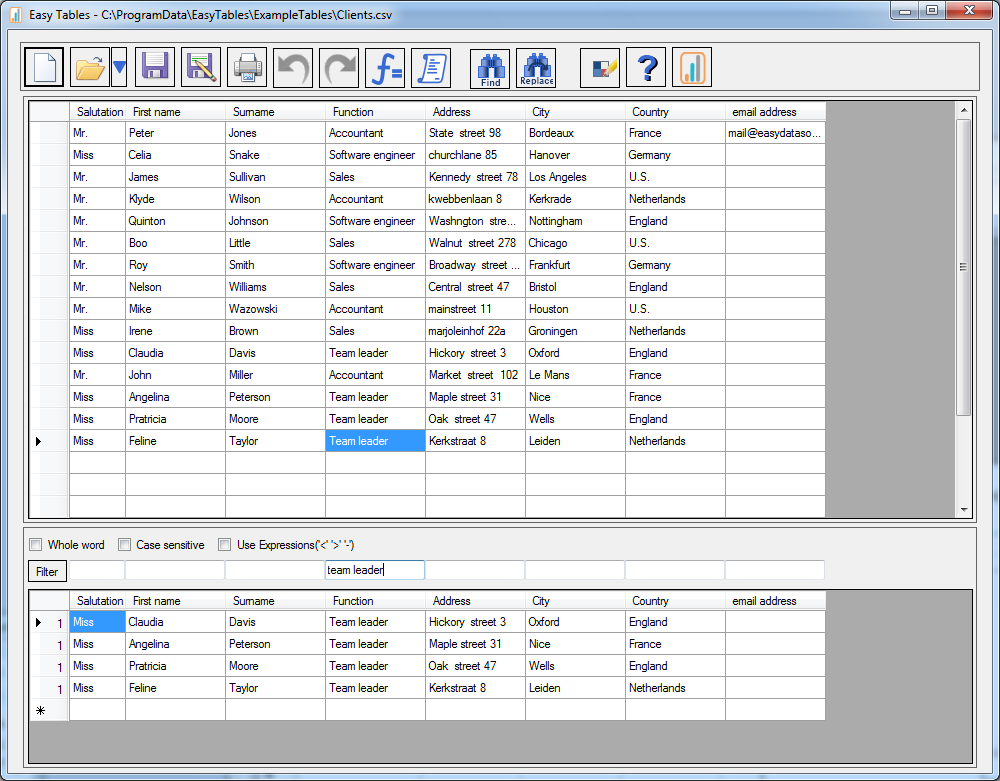Open the Replace tool
This screenshot has width=1000, height=781.
click(536, 68)
